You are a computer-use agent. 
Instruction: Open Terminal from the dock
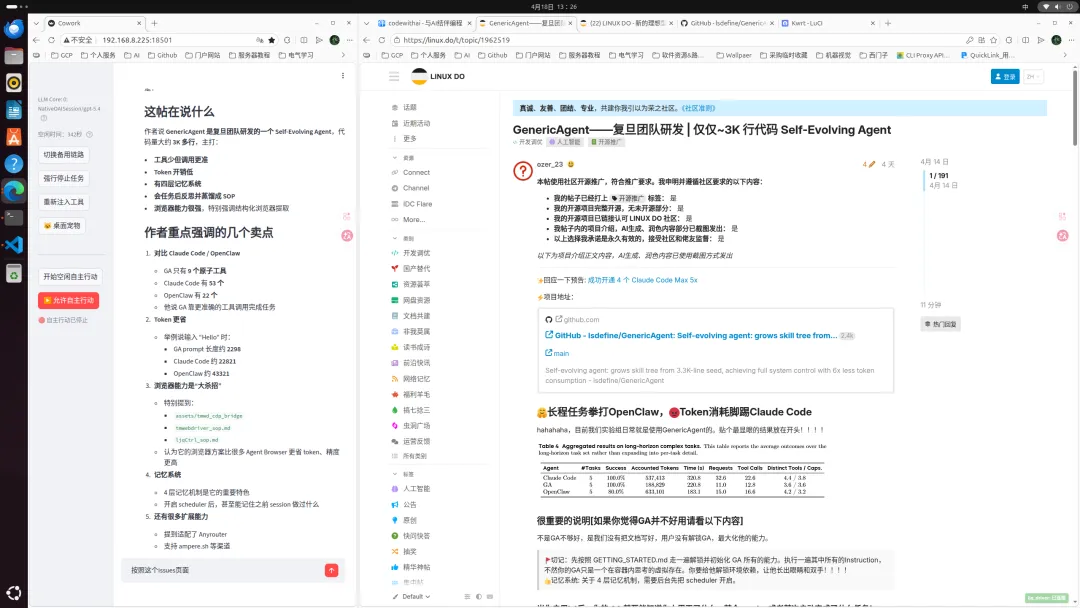[x=14, y=218]
